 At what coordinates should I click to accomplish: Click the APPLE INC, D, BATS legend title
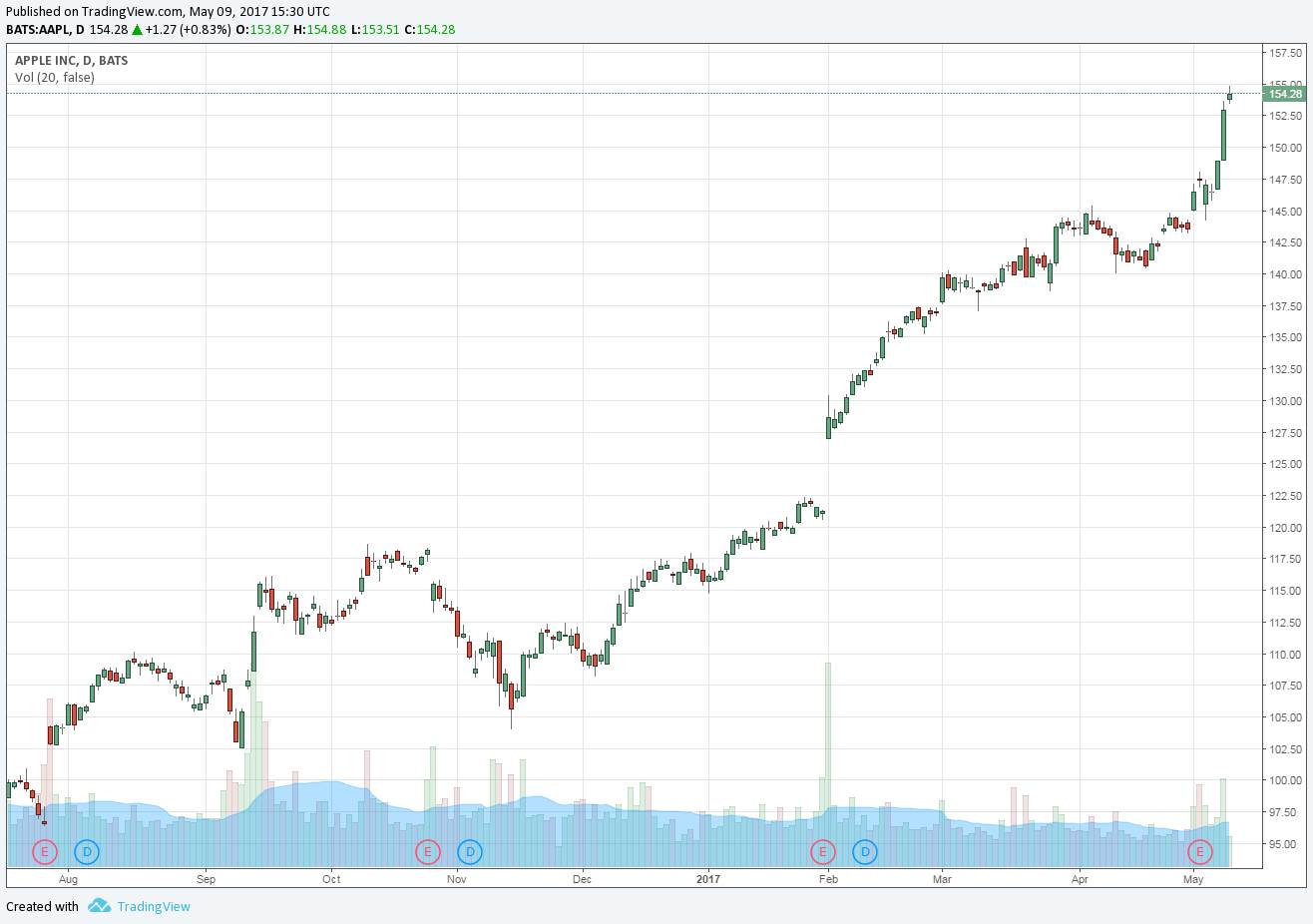click(x=71, y=60)
